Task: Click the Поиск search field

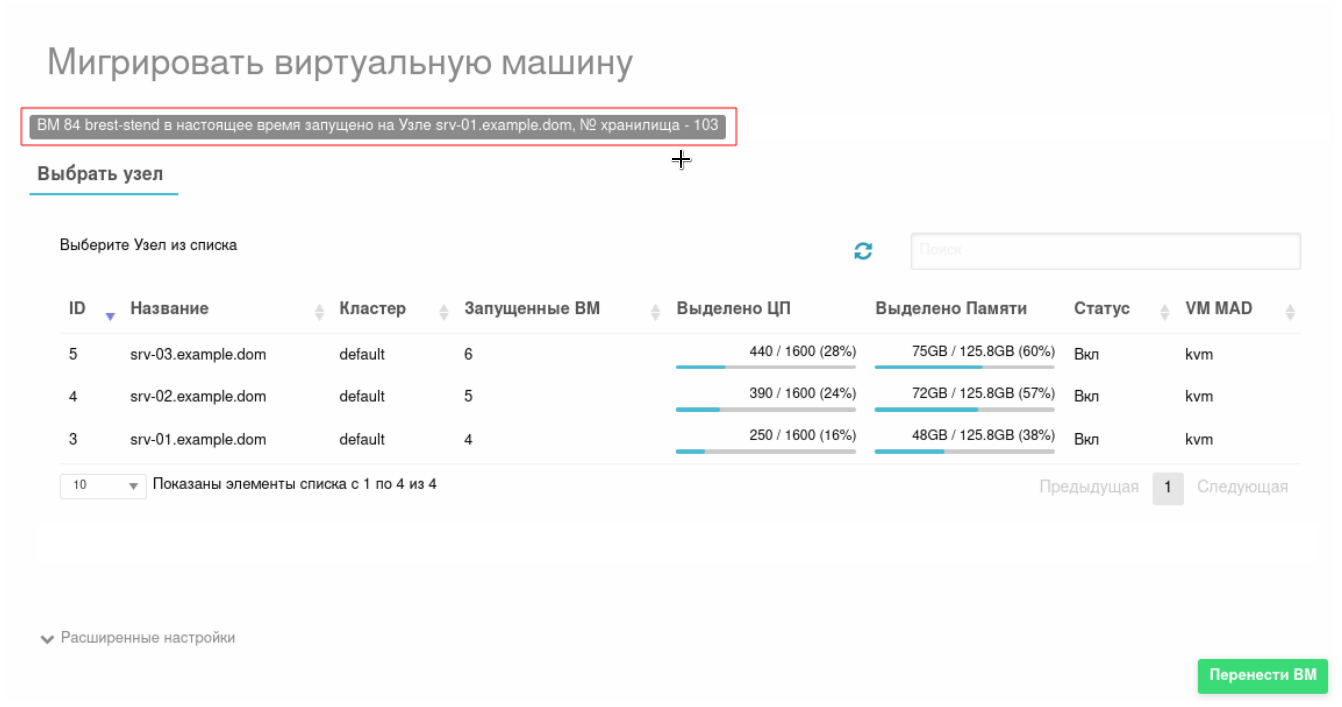Action: coord(1105,252)
